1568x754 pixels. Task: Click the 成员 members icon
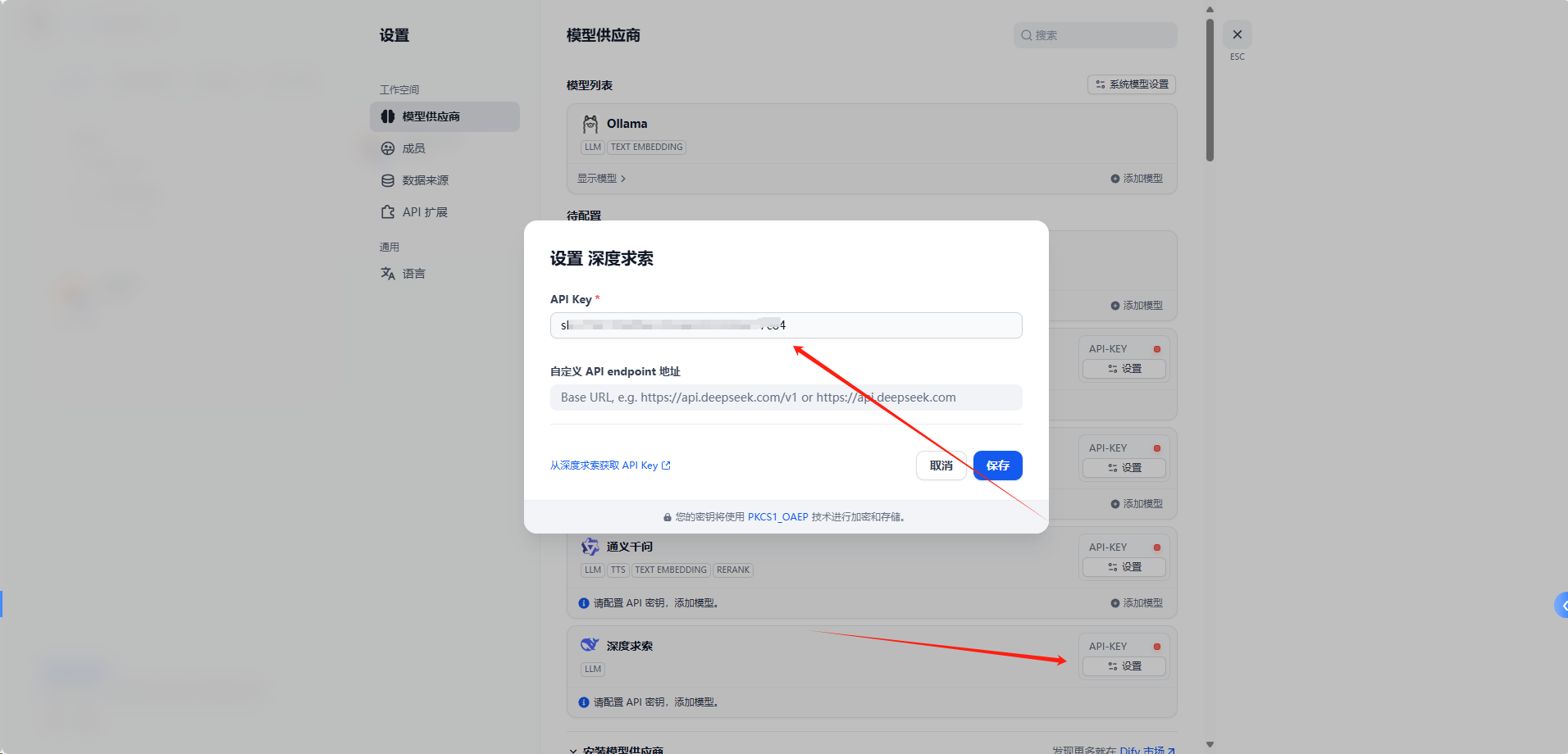388,148
